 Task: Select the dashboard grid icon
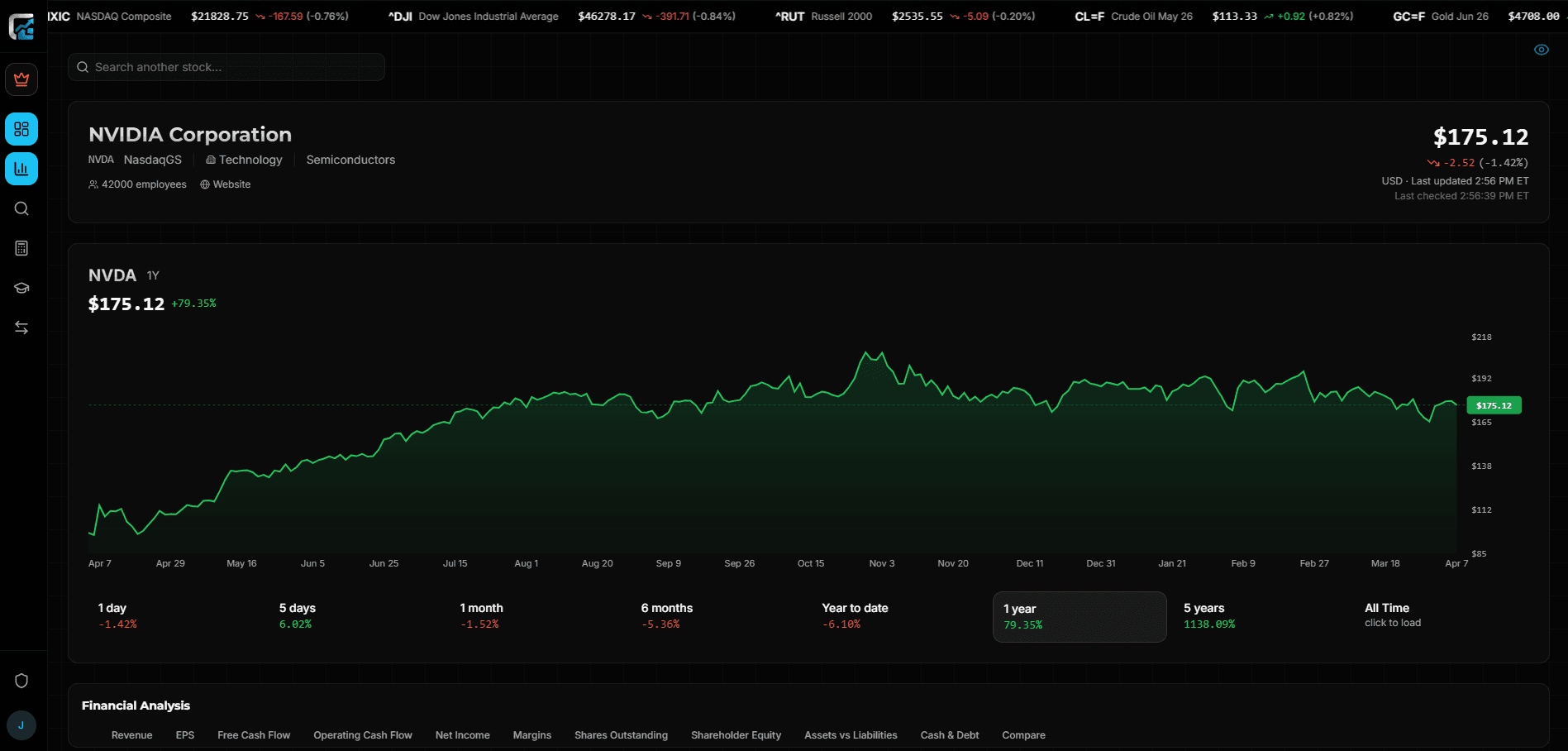[x=21, y=129]
